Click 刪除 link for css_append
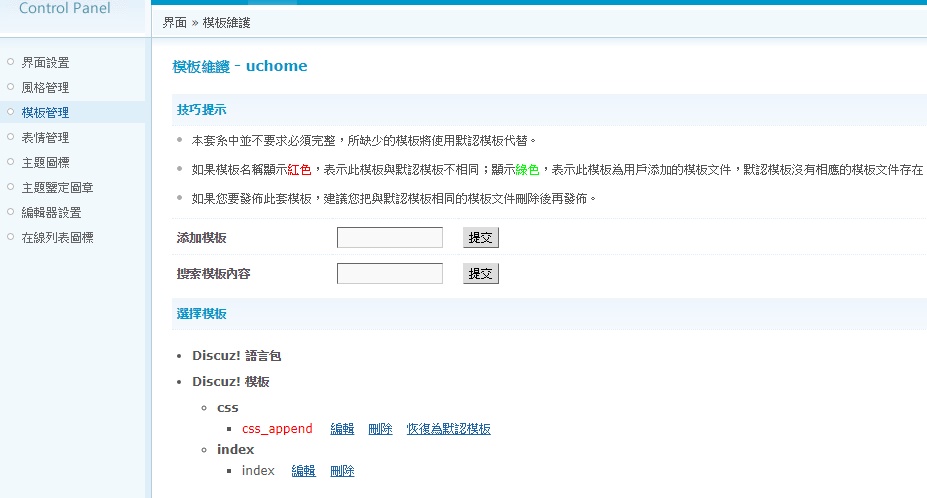This screenshot has width=927, height=498. pyautogui.click(x=380, y=429)
